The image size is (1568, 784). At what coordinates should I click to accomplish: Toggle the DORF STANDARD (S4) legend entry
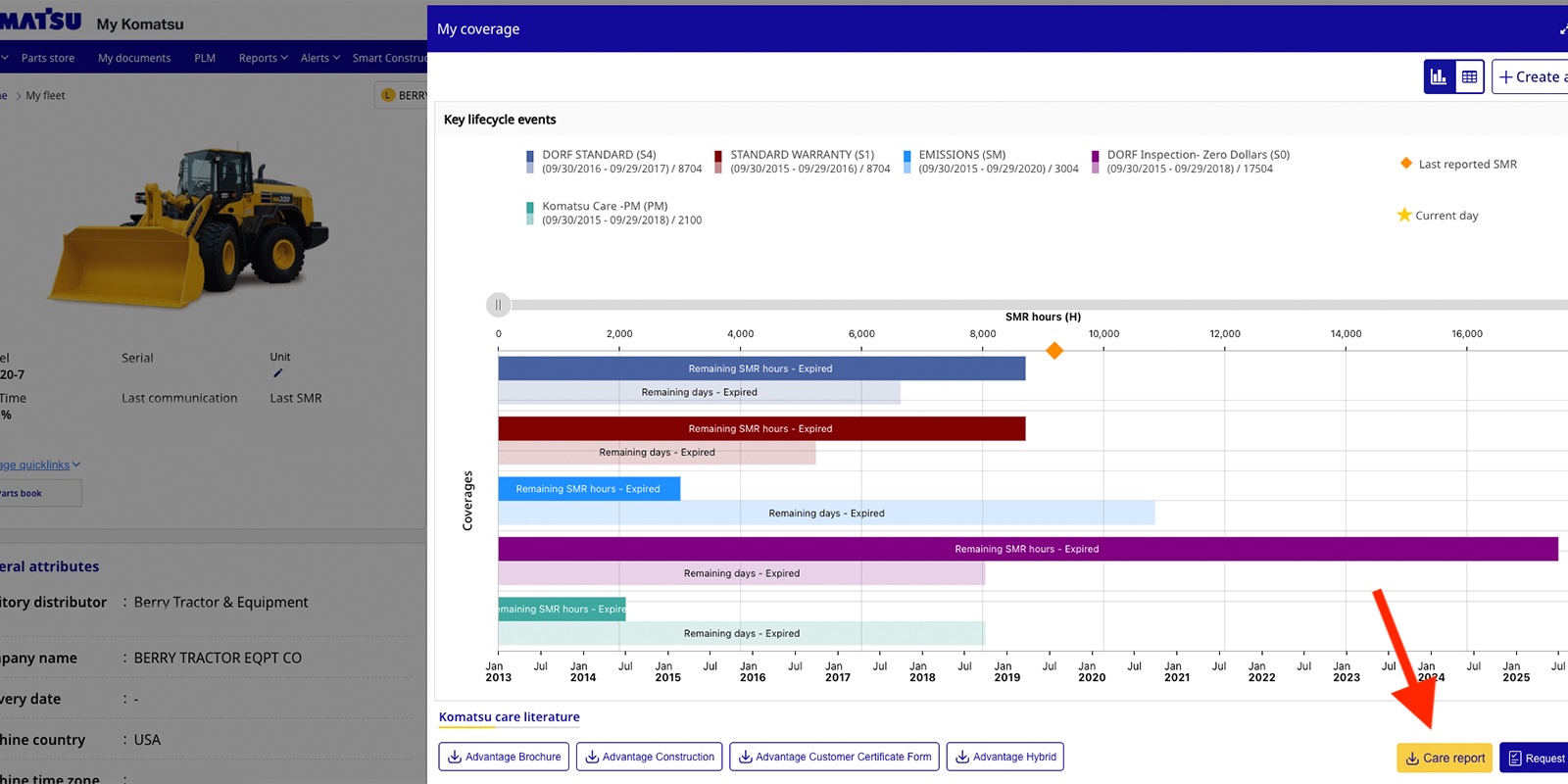(599, 155)
